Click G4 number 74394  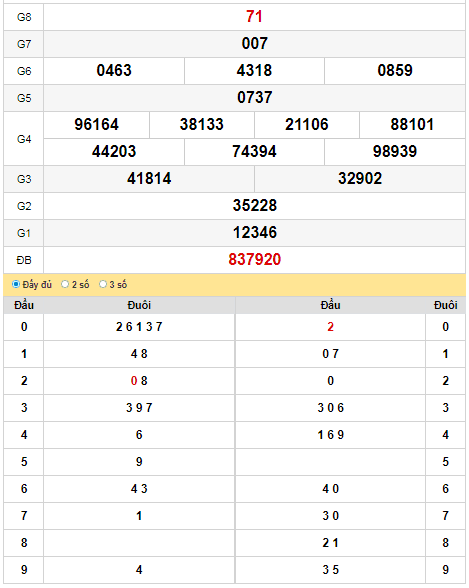254,152
